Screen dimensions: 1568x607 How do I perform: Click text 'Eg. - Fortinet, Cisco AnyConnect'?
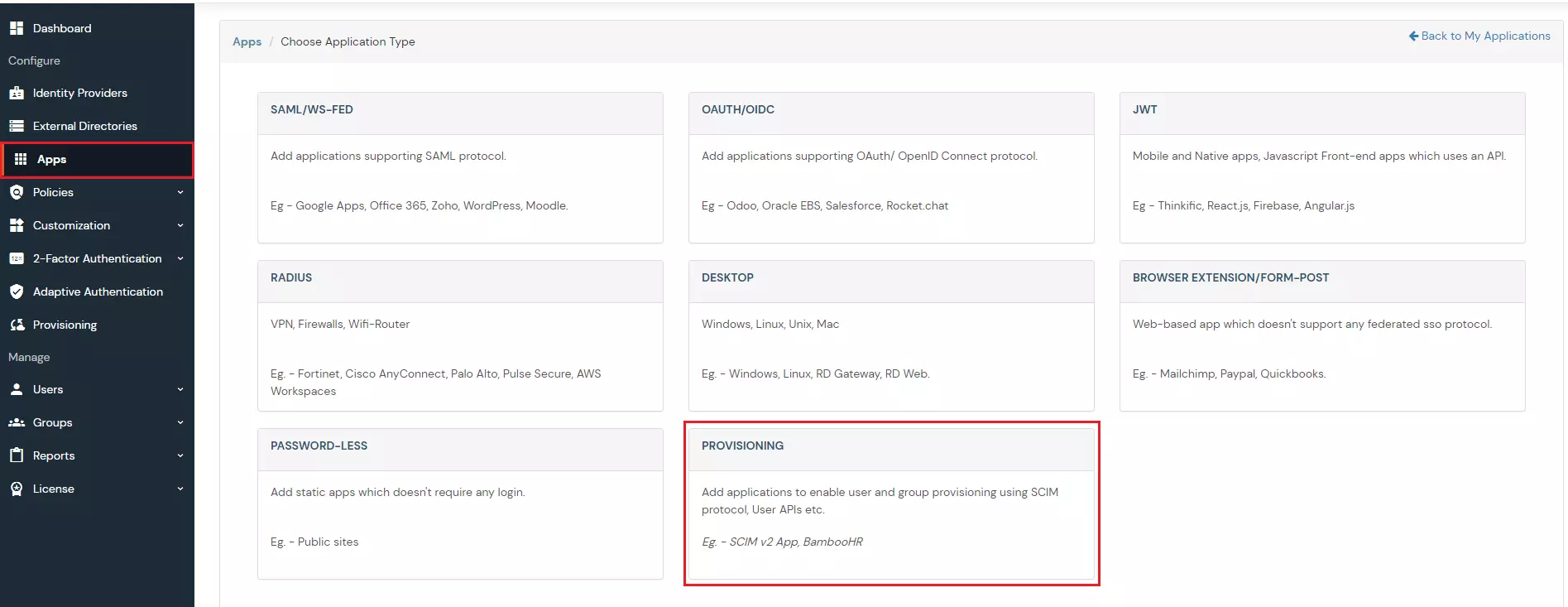[x=358, y=373]
